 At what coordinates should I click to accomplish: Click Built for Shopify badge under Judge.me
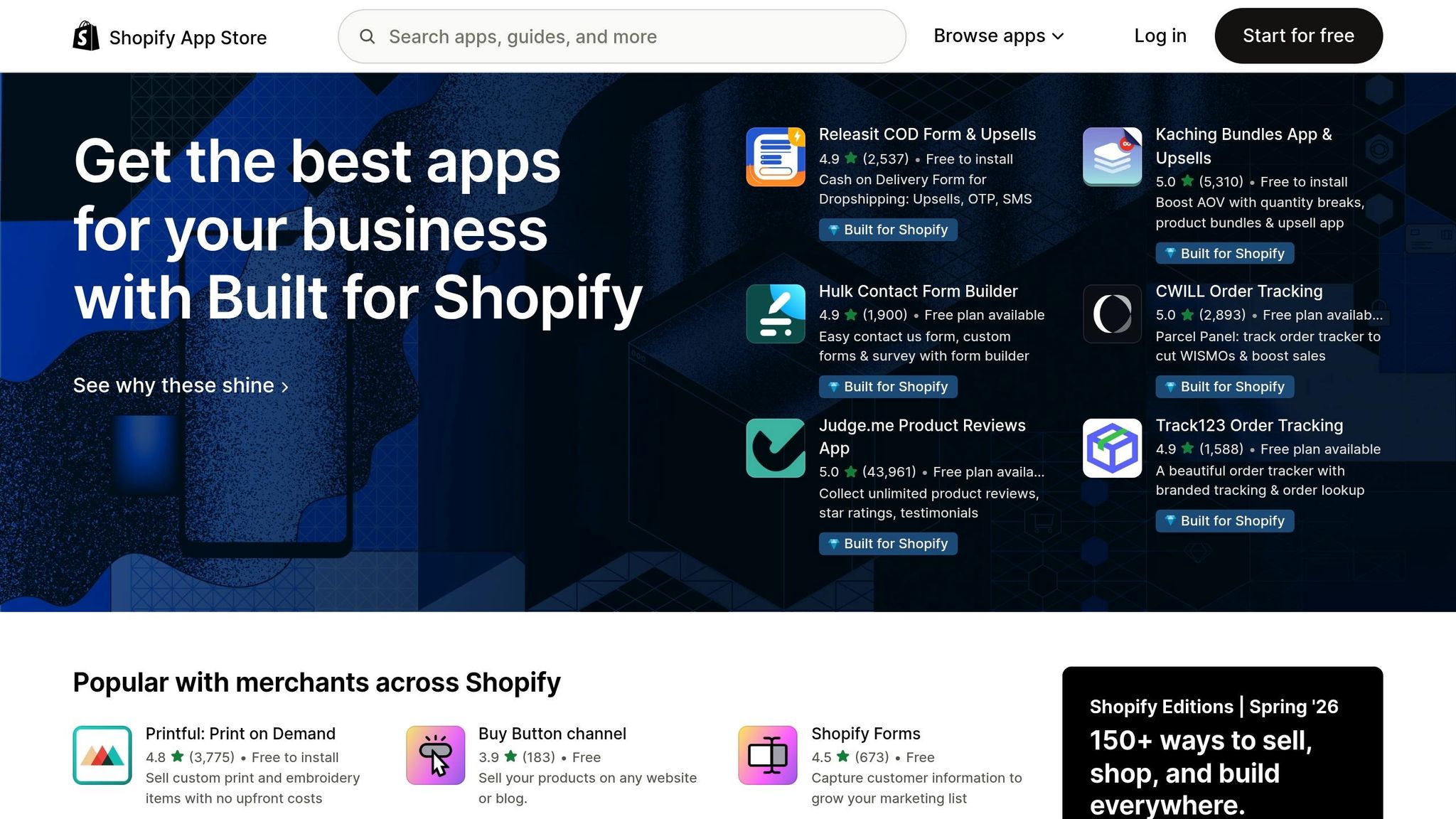(x=888, y=544)
